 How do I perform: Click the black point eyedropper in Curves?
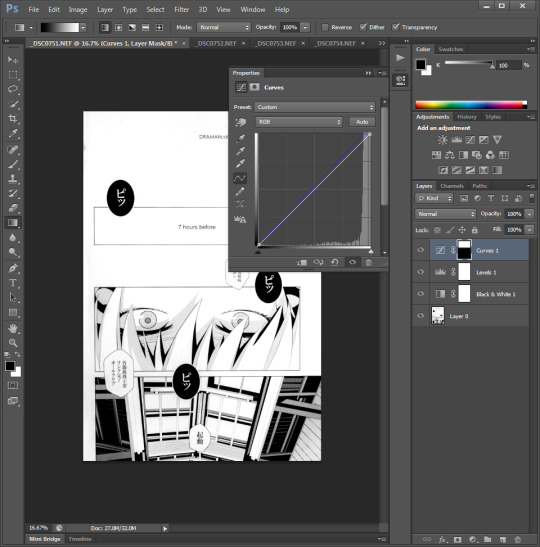pos(240,138)
